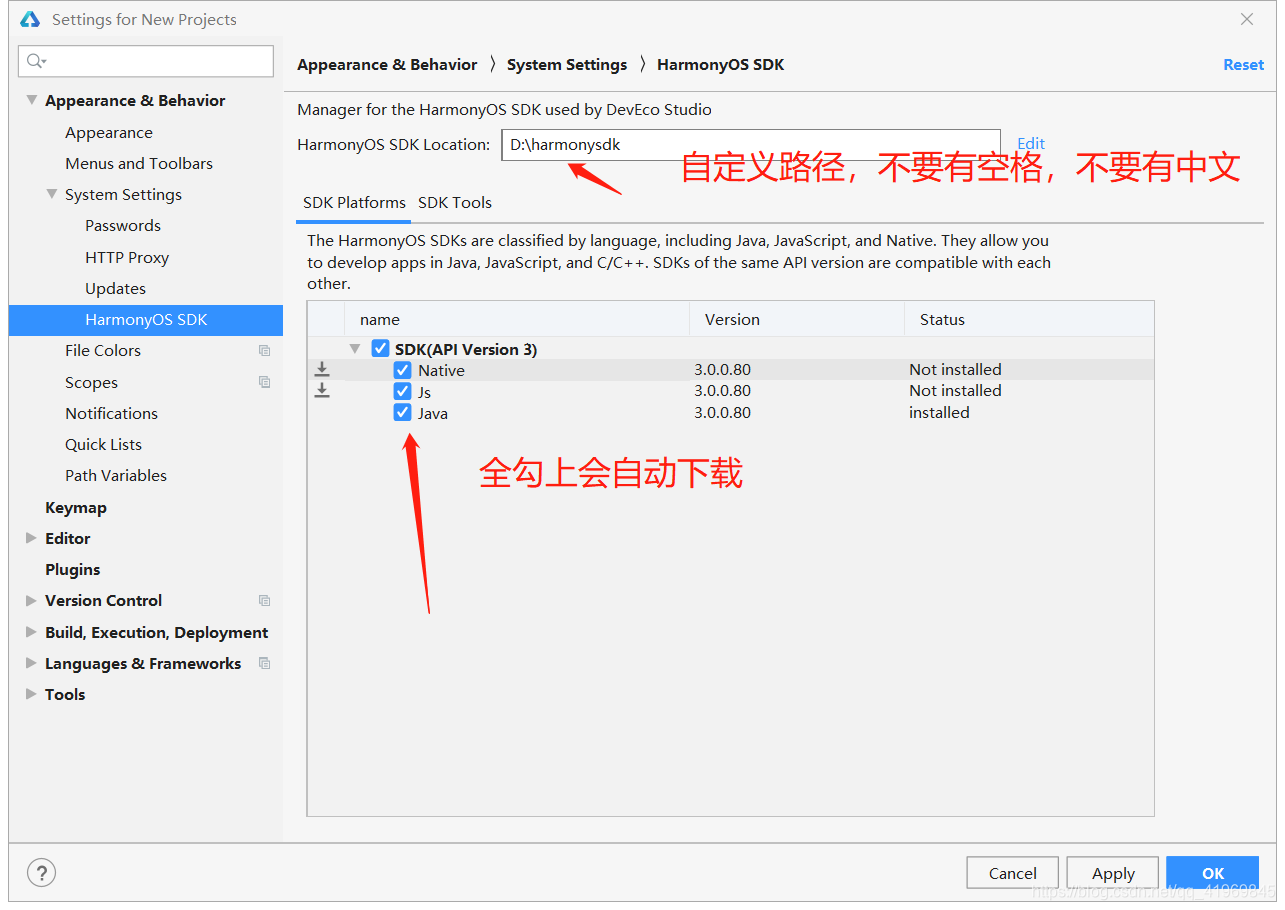Screen dimensions: 1285x910
Task: Open the File Colors settings
Action: (103, 350)
